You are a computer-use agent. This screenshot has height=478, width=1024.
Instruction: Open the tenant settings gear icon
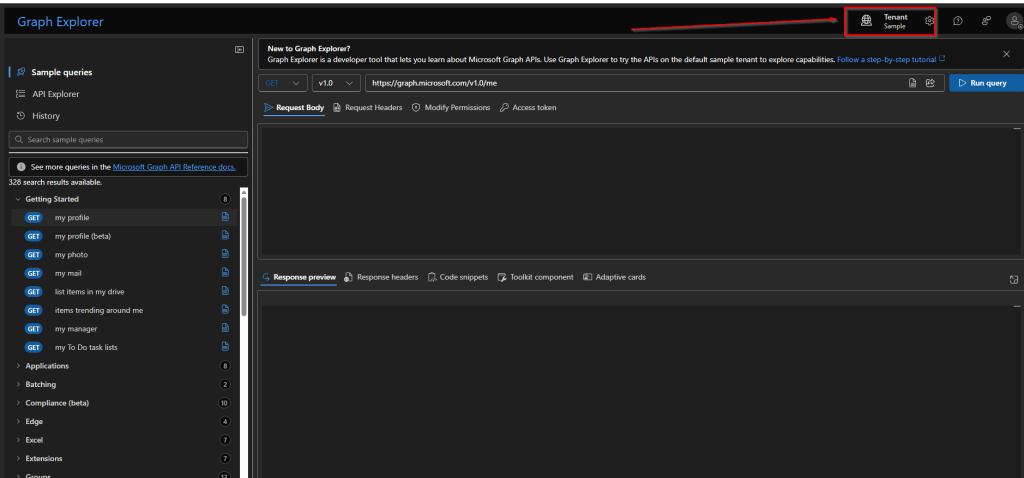929,21
